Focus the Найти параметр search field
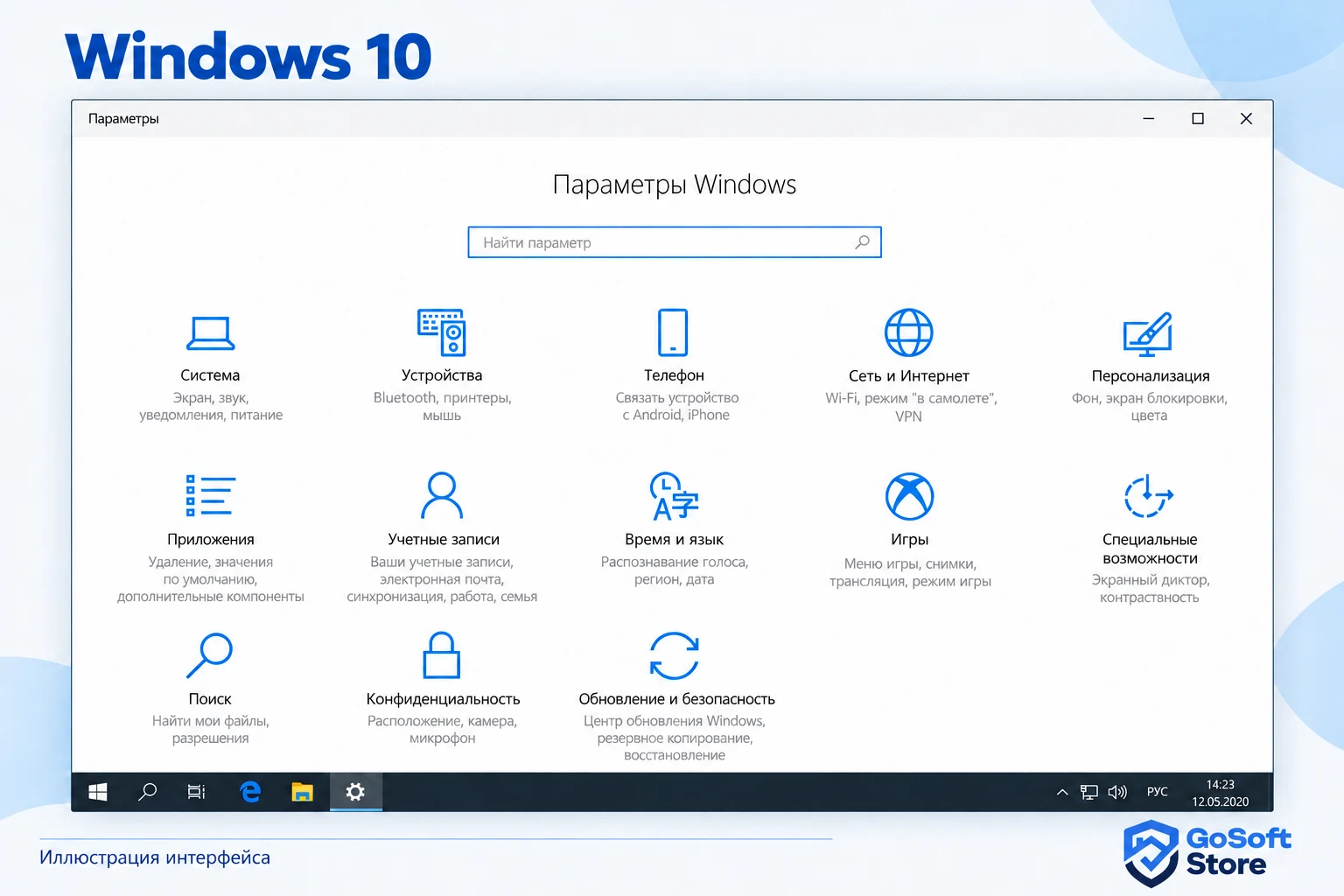Viewport: 1344px width, 896px height. pos(675,242)
